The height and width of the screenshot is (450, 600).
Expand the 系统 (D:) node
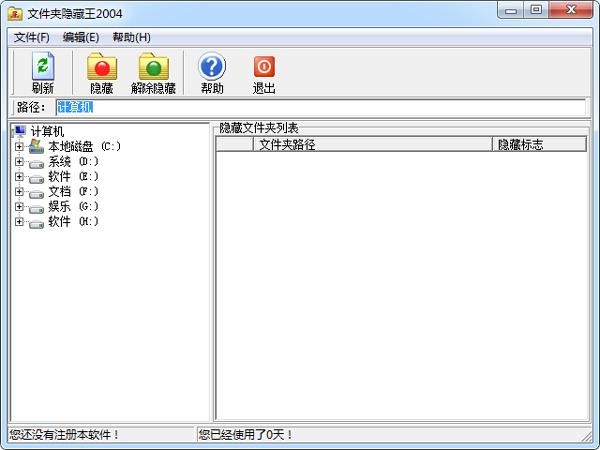click(x=19, y=161)
